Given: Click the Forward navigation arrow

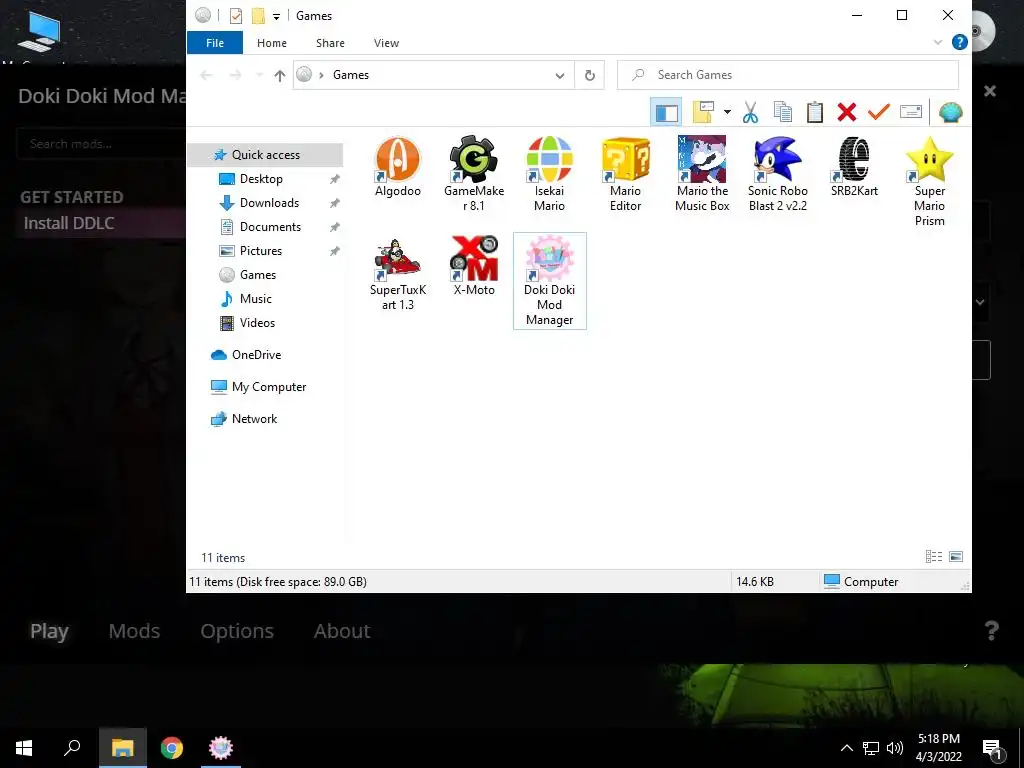Looking at the screenshot, I should [x=236, y=75].
